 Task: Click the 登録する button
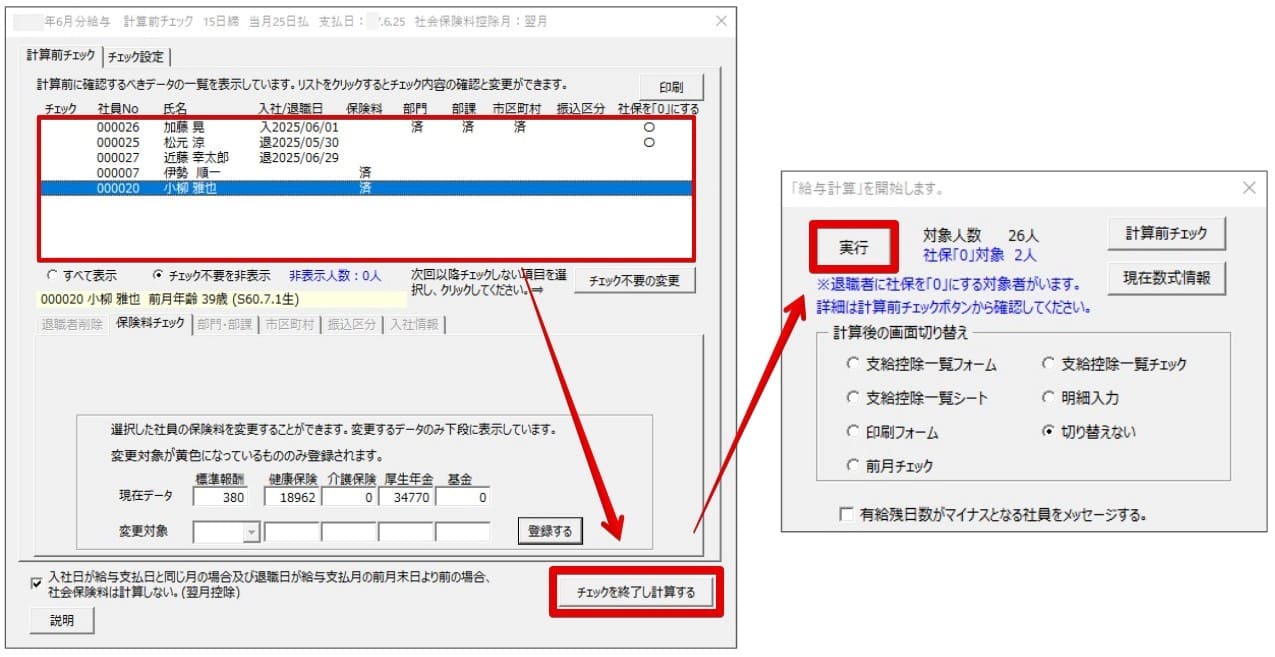[x=550, y=532]
